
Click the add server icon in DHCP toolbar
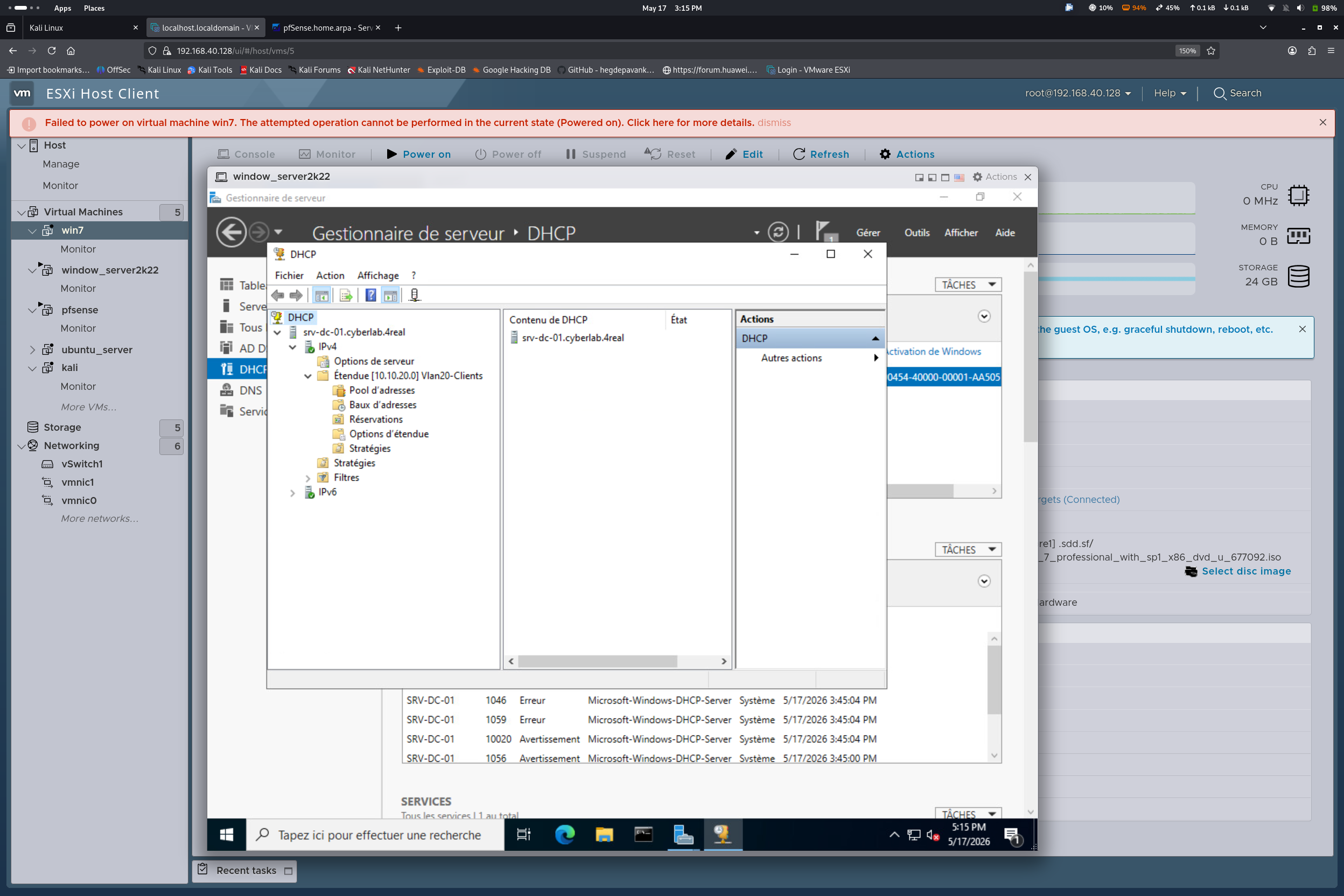coord(415,296)
